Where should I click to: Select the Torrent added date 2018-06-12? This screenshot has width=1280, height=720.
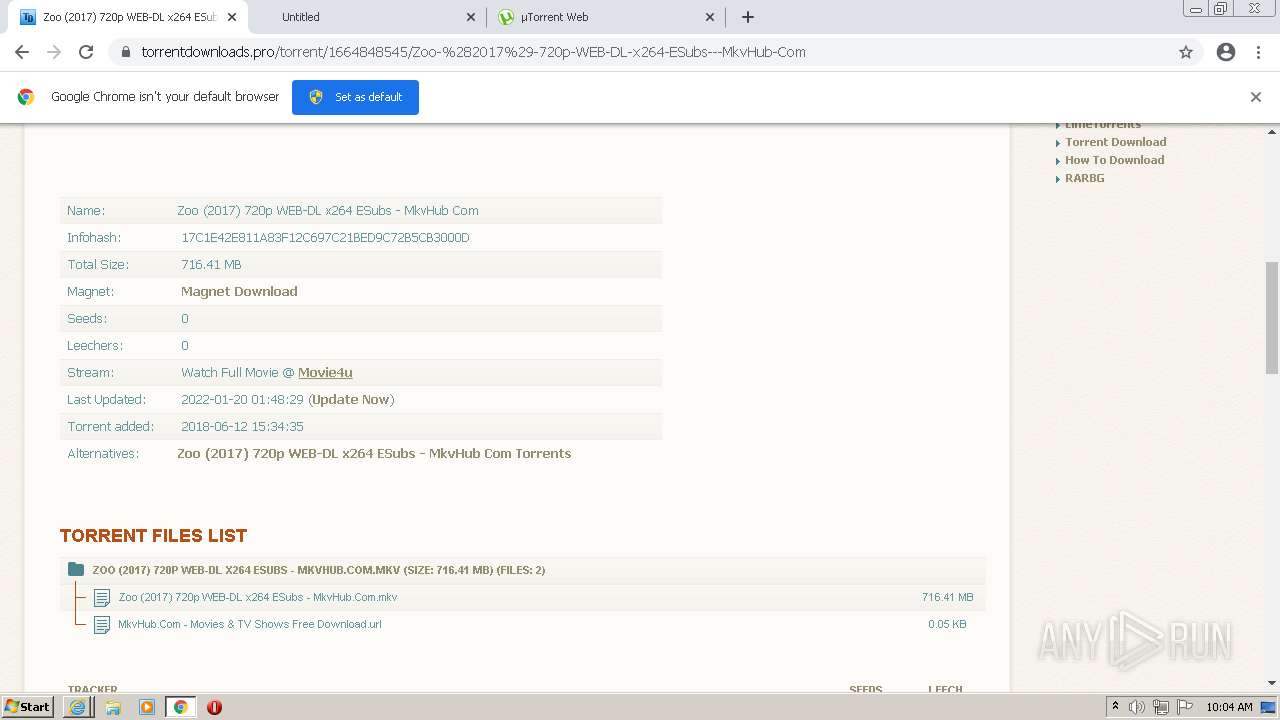(x=242, y=427)
